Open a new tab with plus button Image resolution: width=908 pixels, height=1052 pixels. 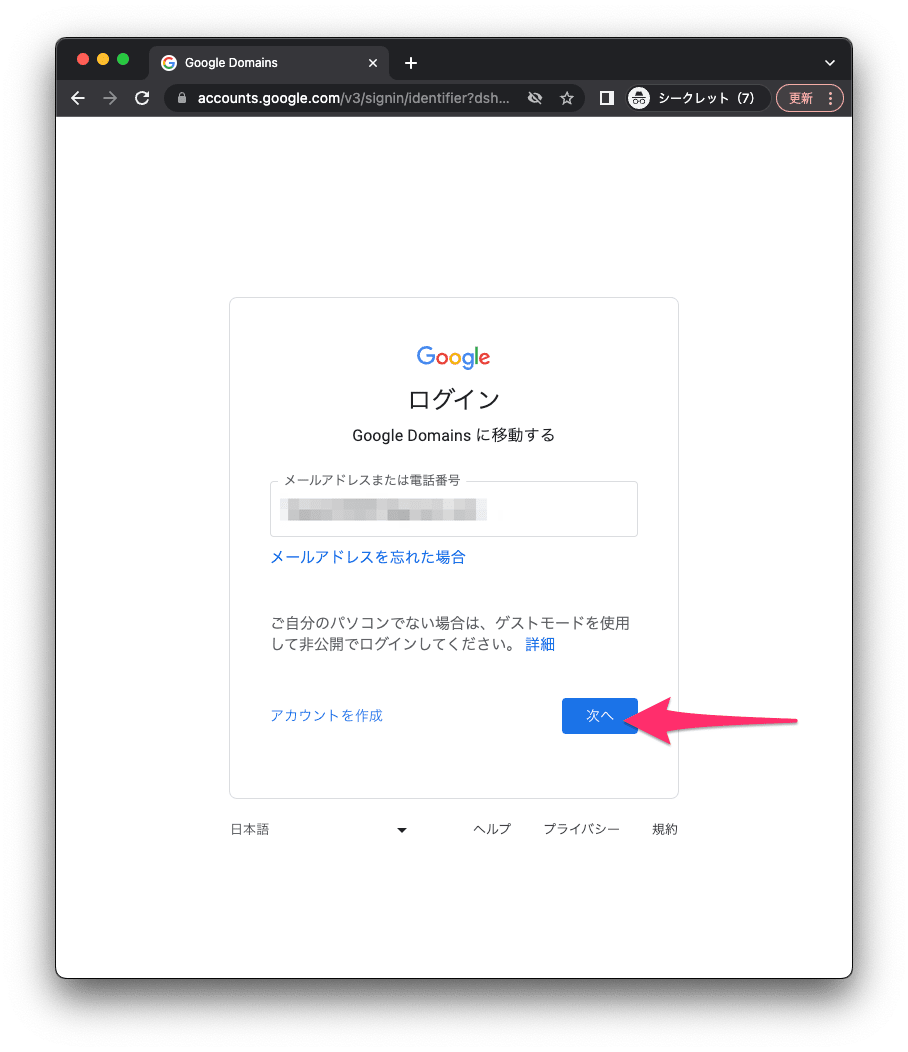click(411, 63)
